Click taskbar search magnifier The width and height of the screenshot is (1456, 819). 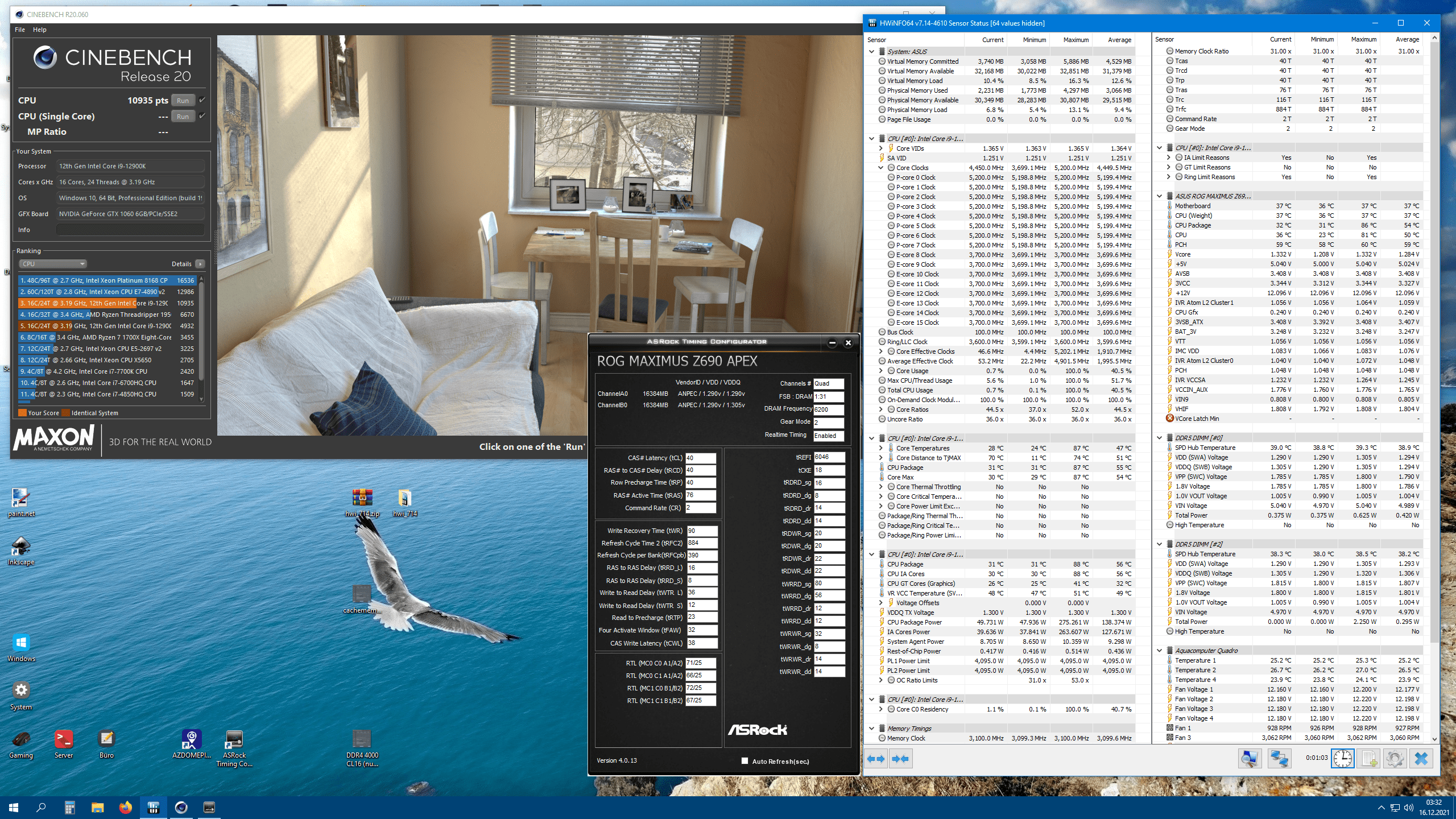[41, 807]
